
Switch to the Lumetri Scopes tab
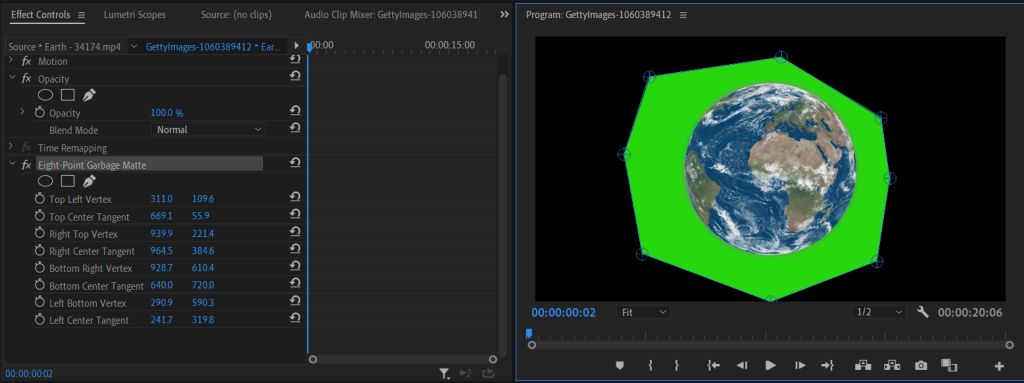tap(135, 14)
